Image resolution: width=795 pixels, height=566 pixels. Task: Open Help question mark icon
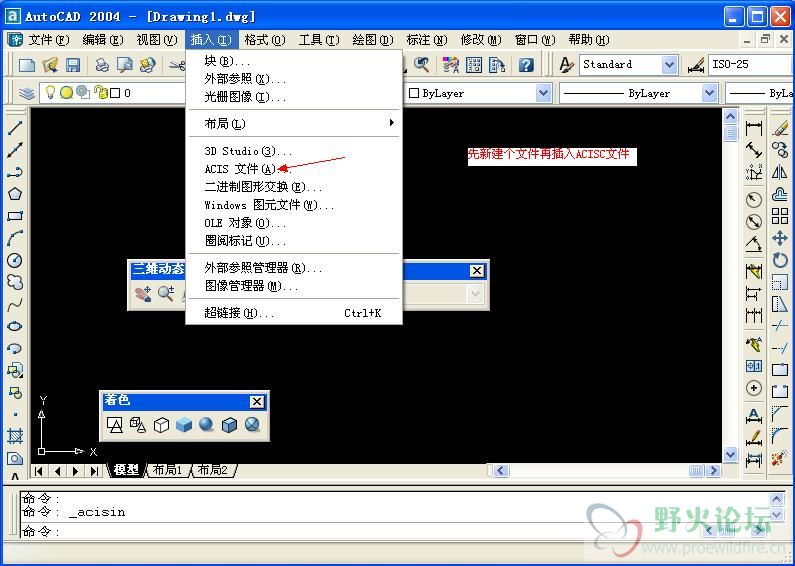click(x=526, y=65)
